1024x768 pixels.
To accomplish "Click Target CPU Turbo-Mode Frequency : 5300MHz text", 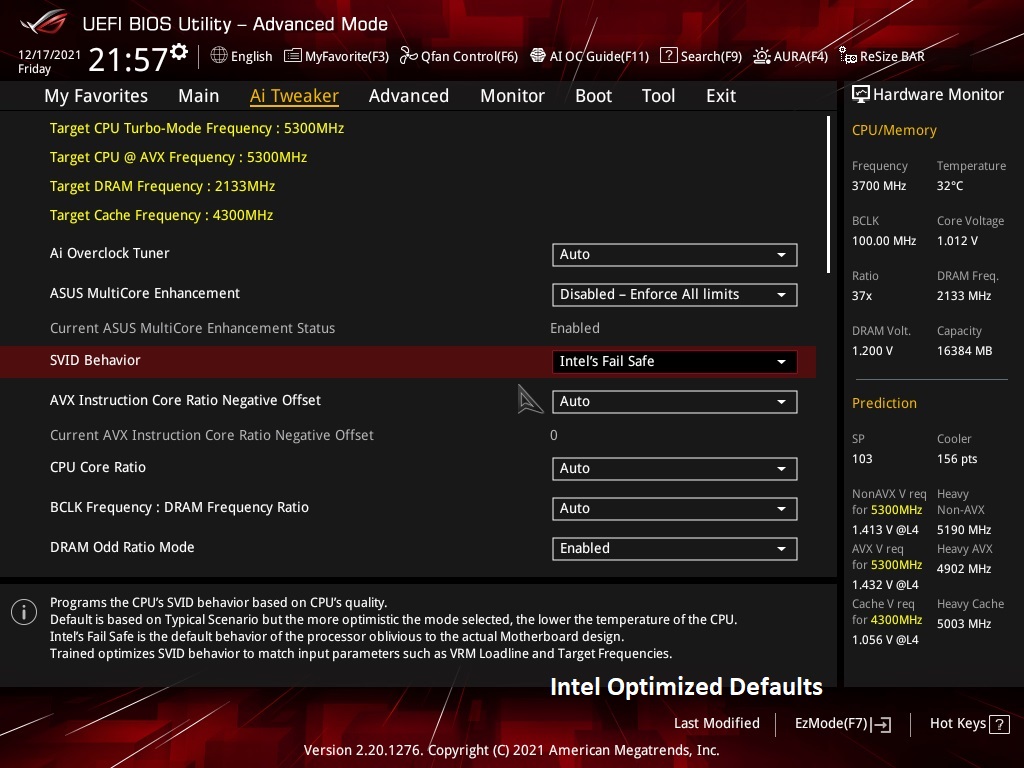I will 197,128.
